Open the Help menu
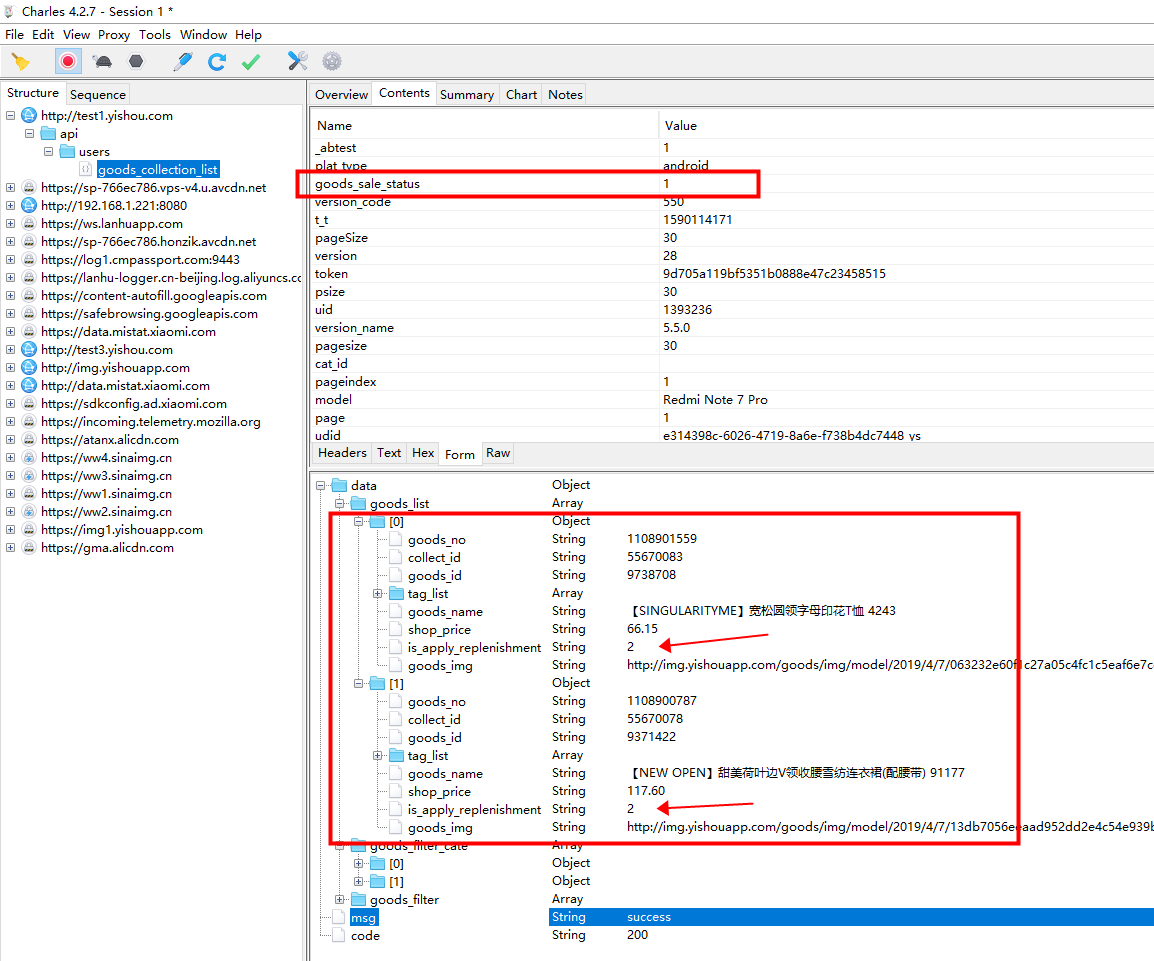 click(x=248, y=35)
